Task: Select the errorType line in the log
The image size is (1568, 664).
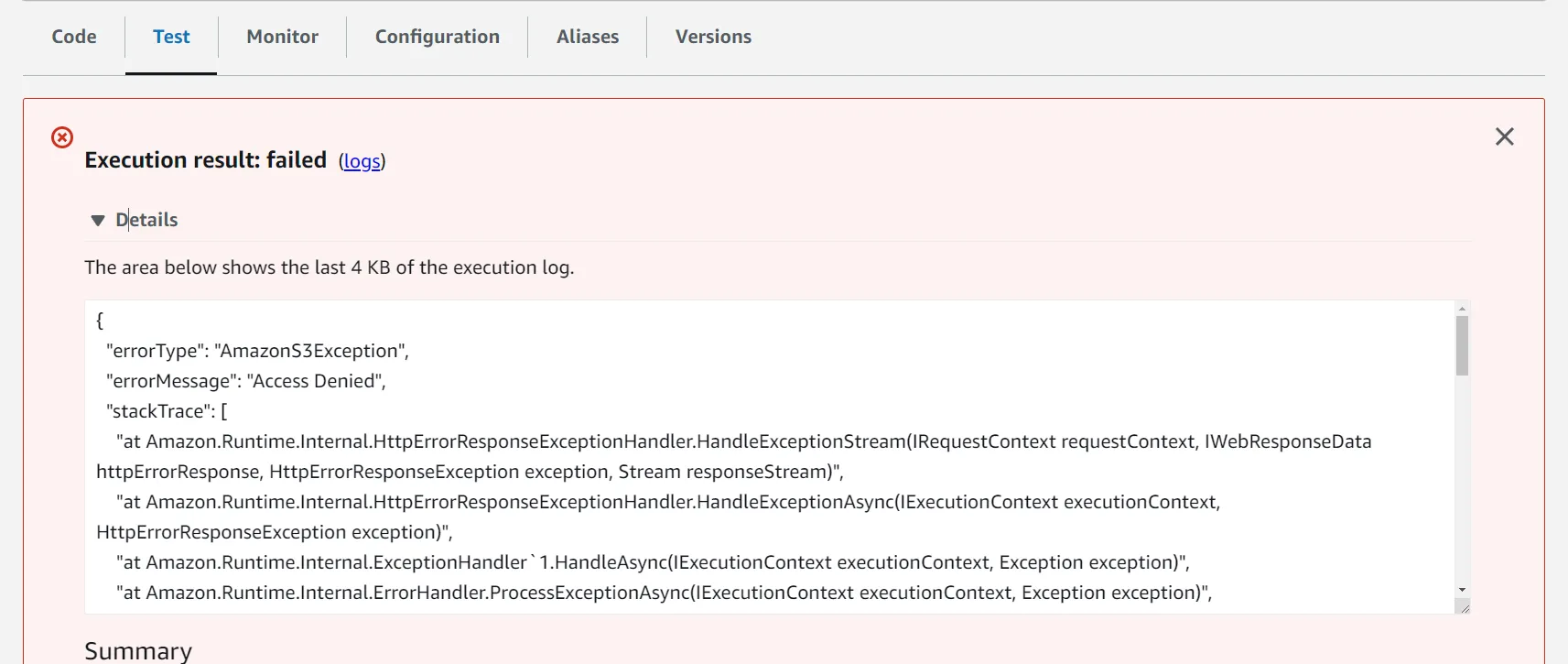Action: 257,350
